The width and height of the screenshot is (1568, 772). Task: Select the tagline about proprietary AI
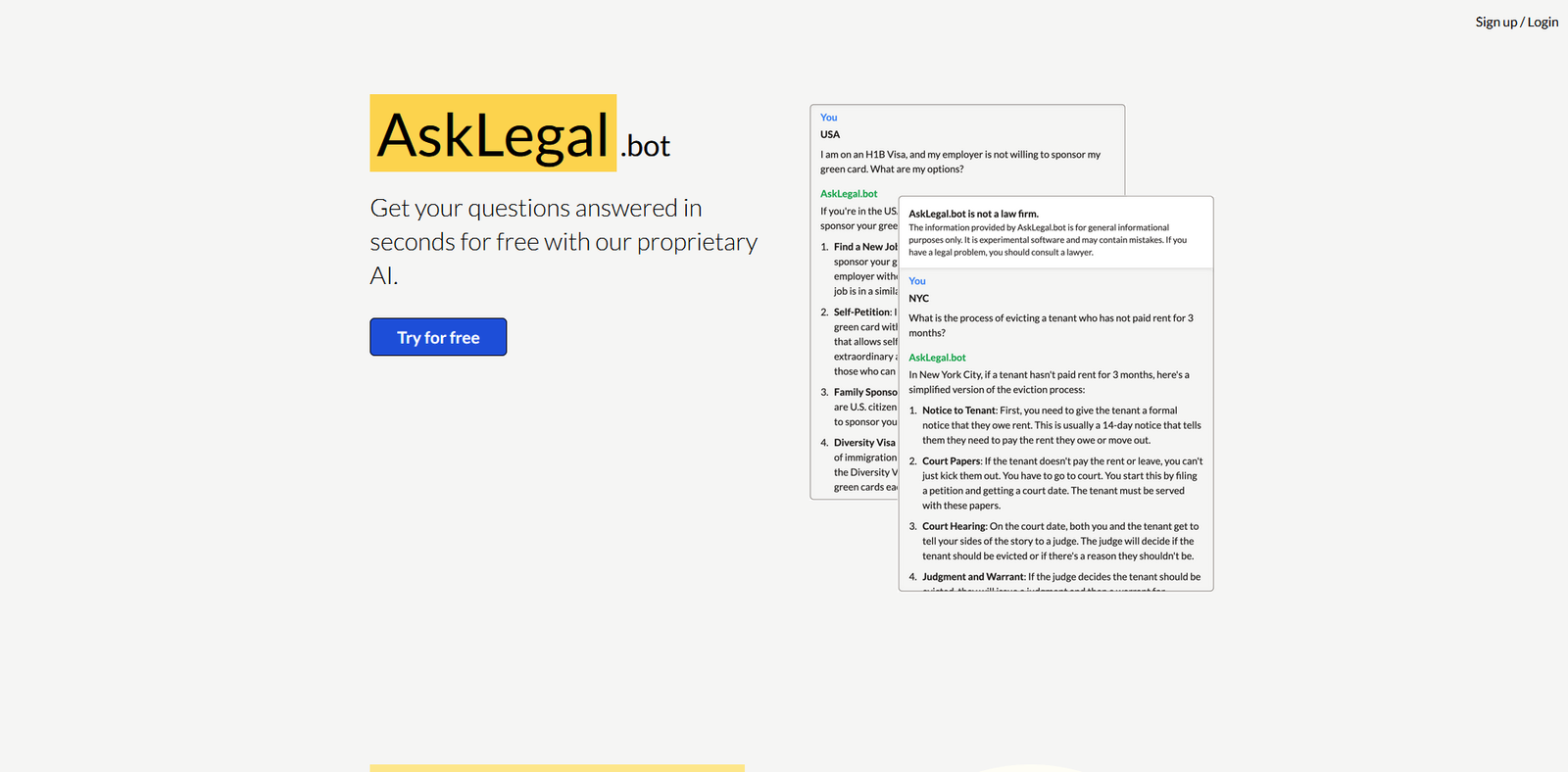563,242
